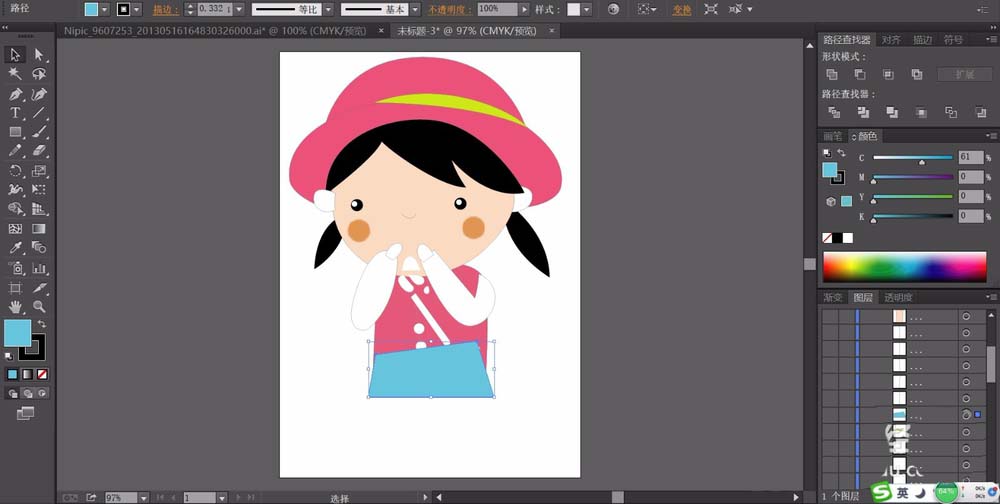Screen dimensions: 1000x504
Task: Choose the Eyedropper tool
Action: point(15,248)
